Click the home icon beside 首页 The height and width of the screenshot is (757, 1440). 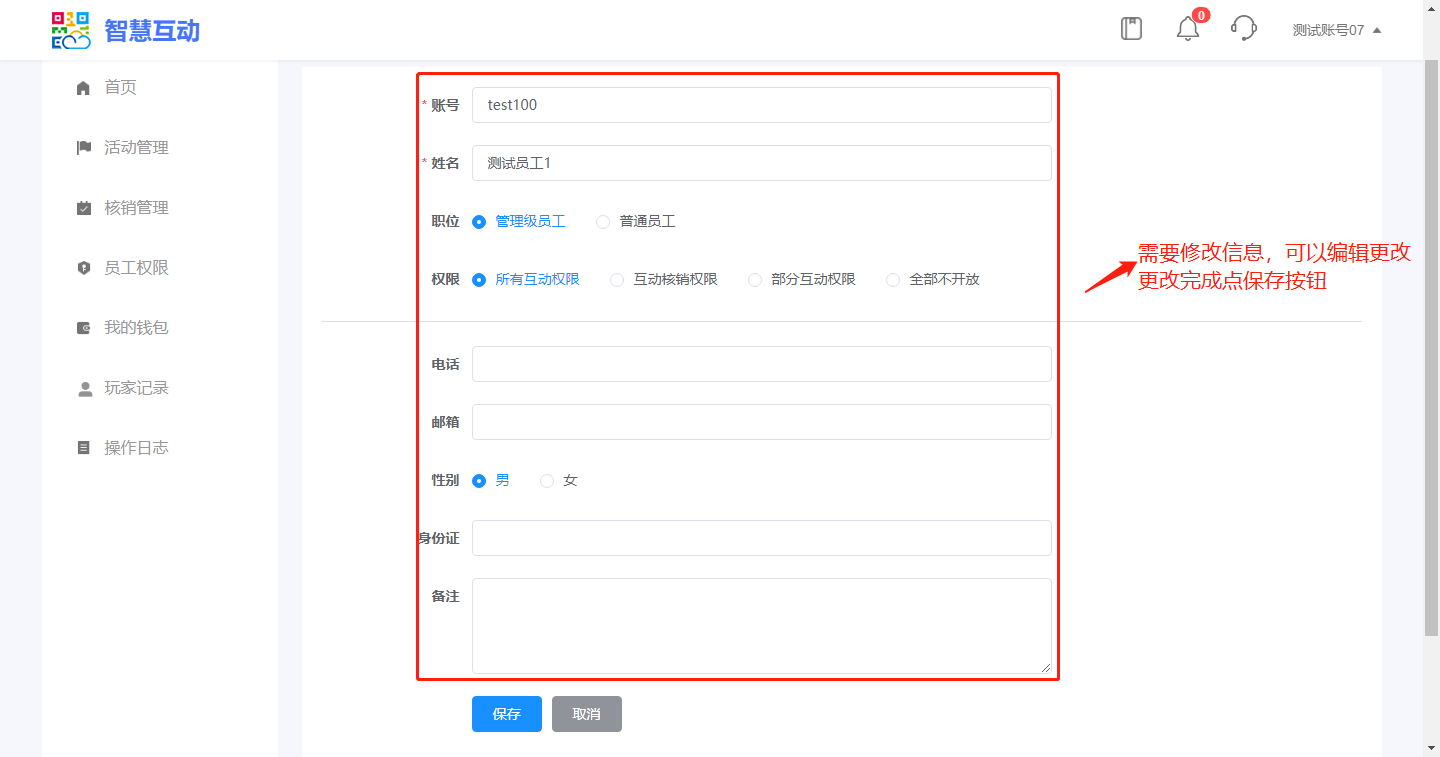pos(84,88)
